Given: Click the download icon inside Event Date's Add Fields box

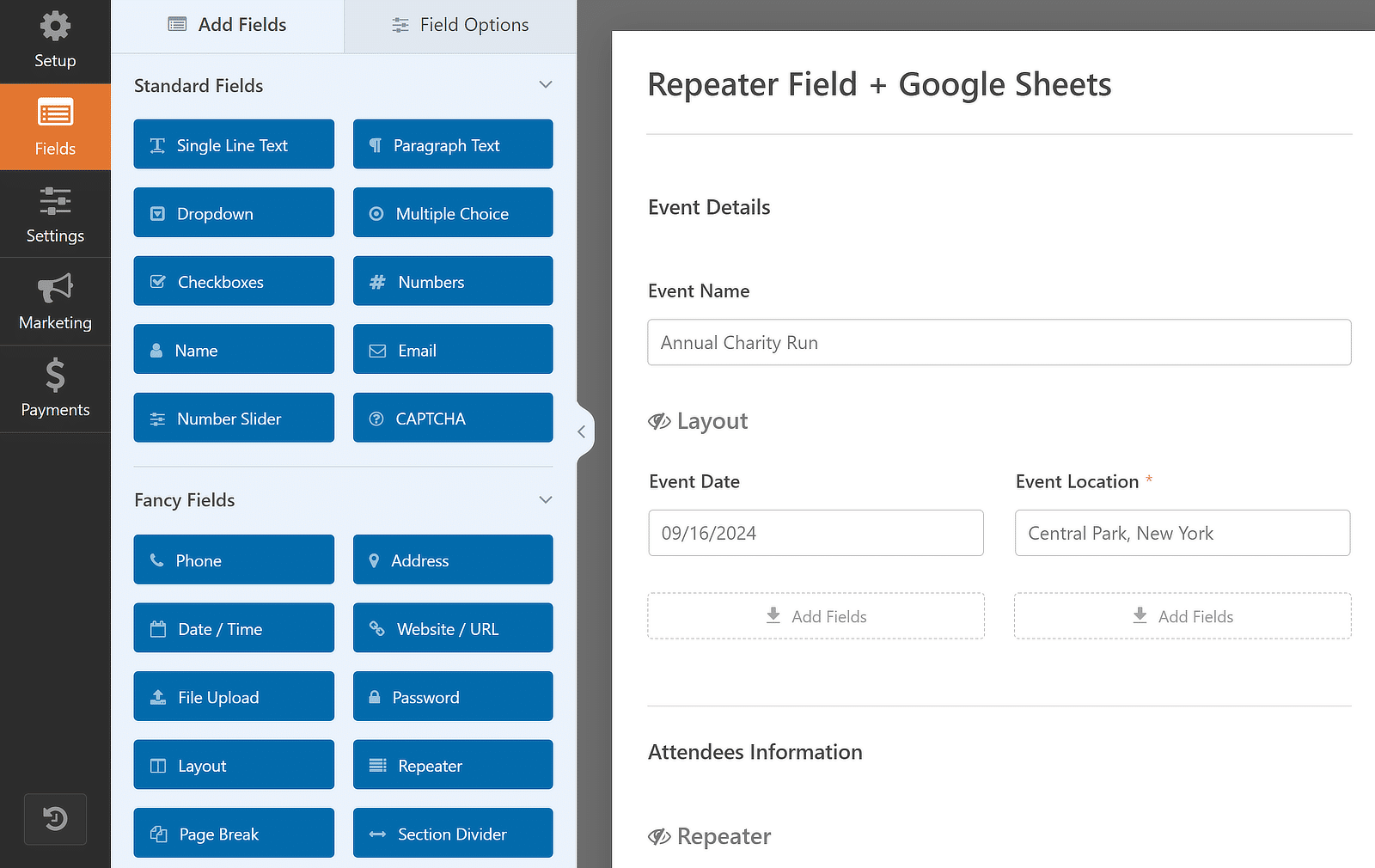Looking at the screenshot, I should [770, 615].
